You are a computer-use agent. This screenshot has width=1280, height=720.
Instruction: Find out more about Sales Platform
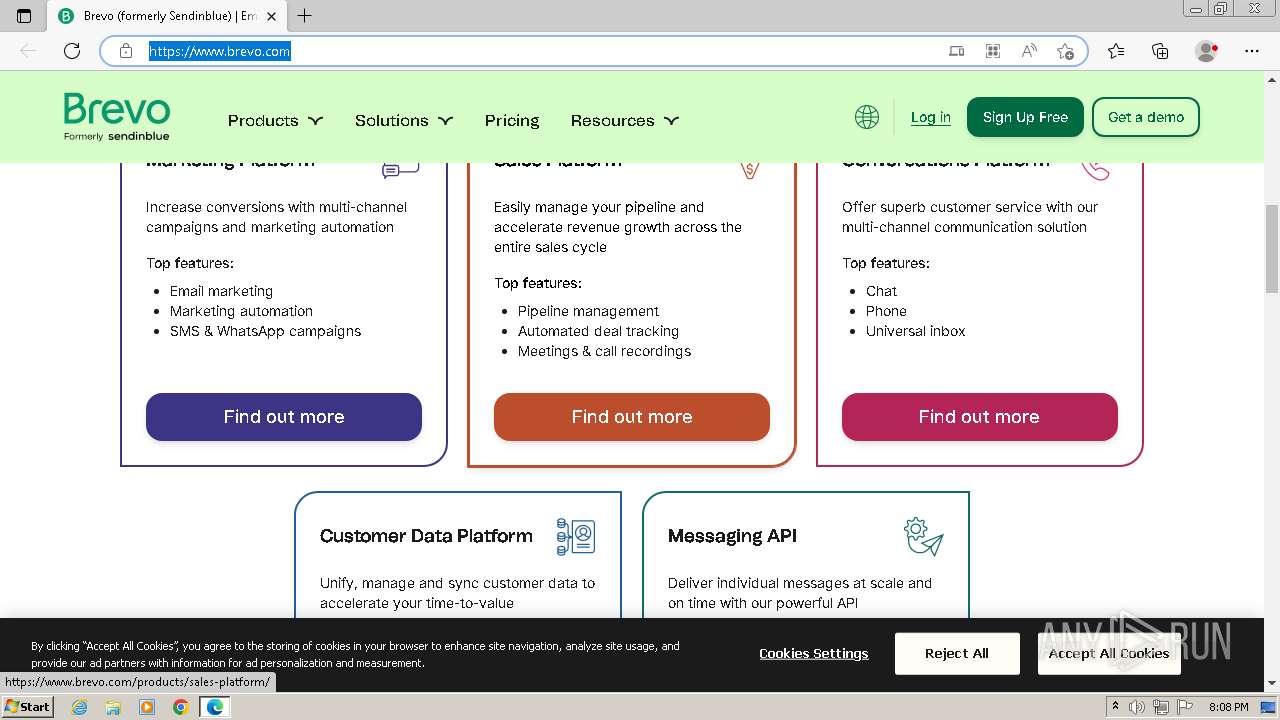[632, 417]
